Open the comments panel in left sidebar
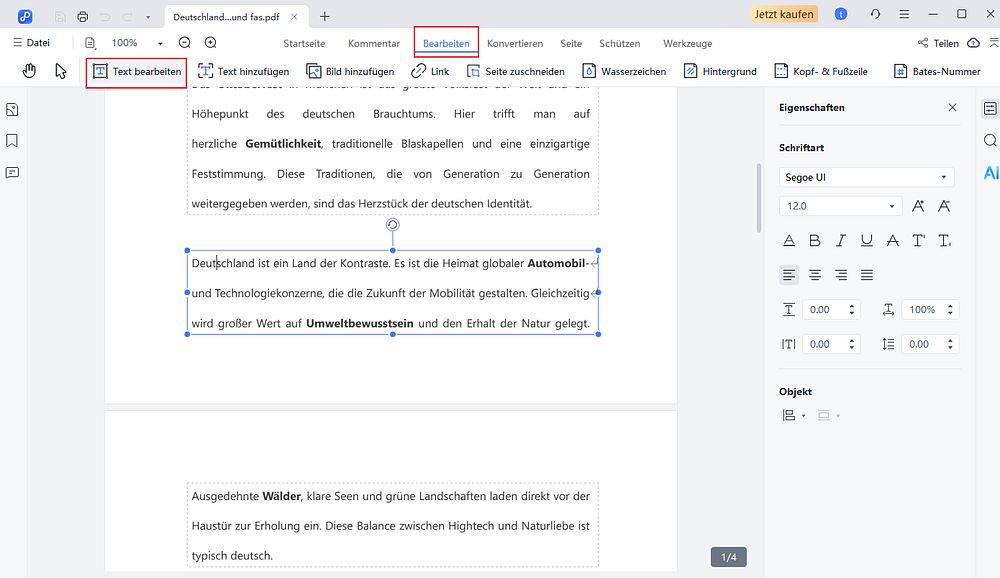This screenshot has width=1000, height=578. pos(12,172)
